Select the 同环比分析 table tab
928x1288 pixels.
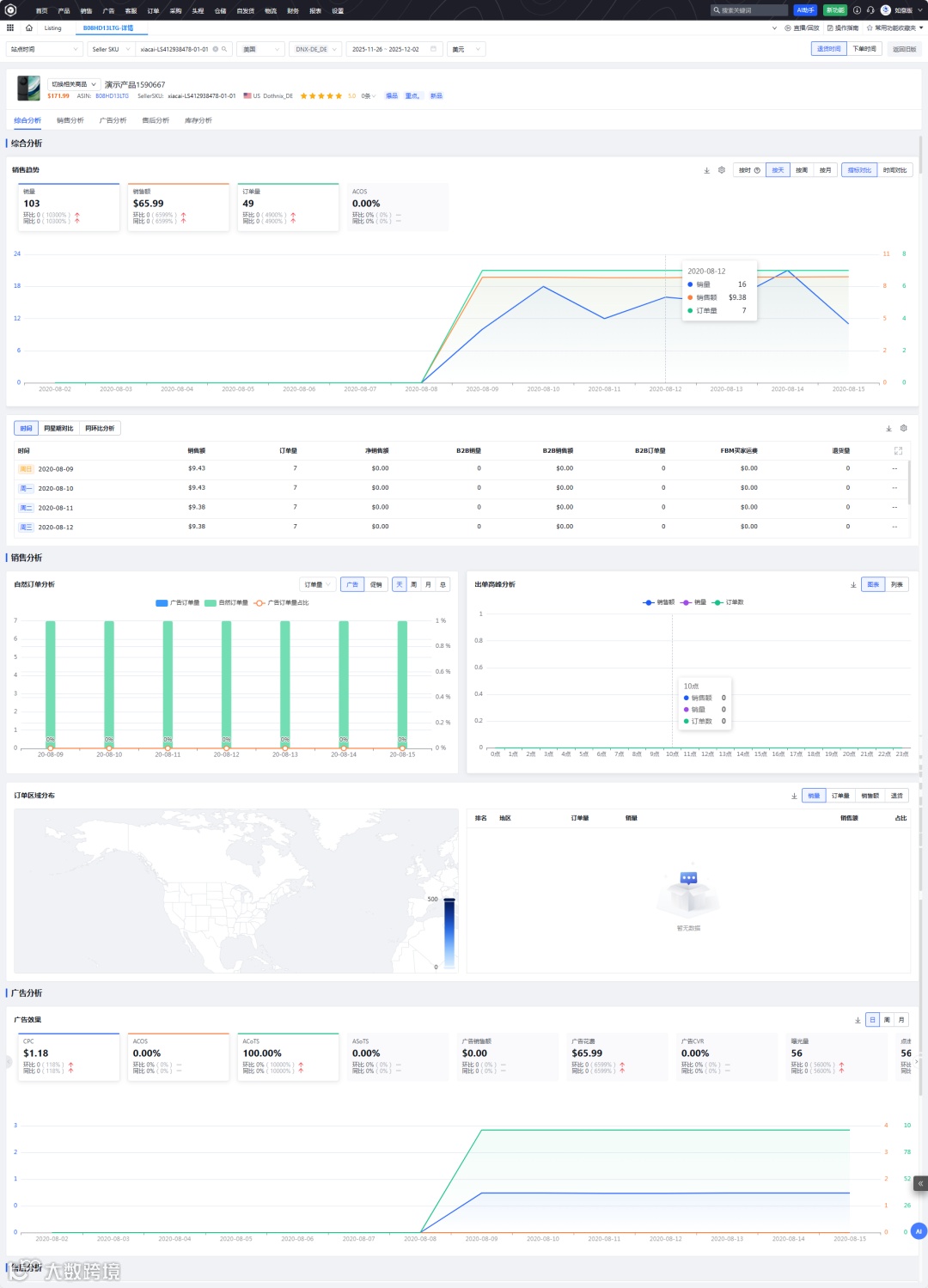pos(100,428)
